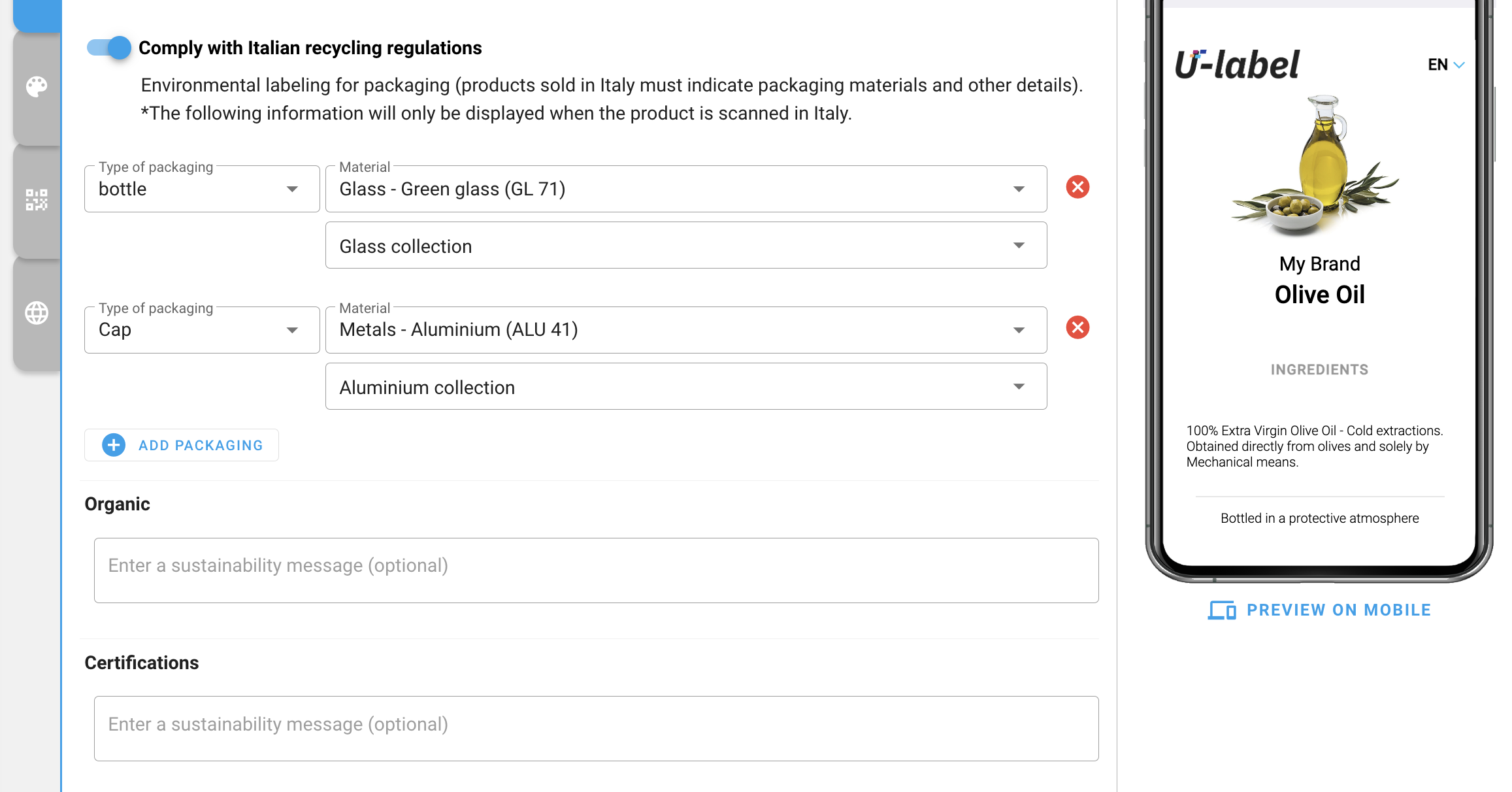Viewport: 1512px width, 792px height.
Task: Open the bottle type of packaging dropdown
Action: [x=201, y=190]
